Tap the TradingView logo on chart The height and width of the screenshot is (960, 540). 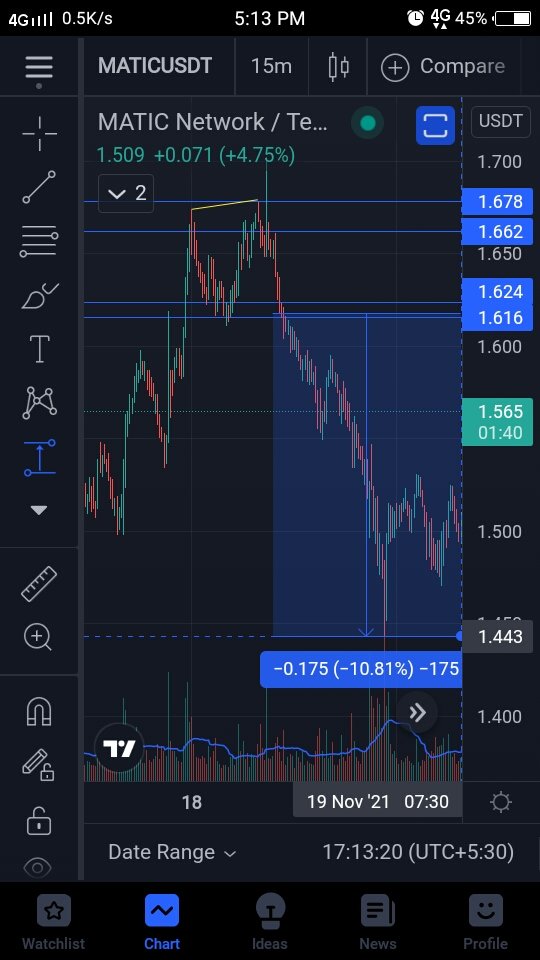pos(119,748)
